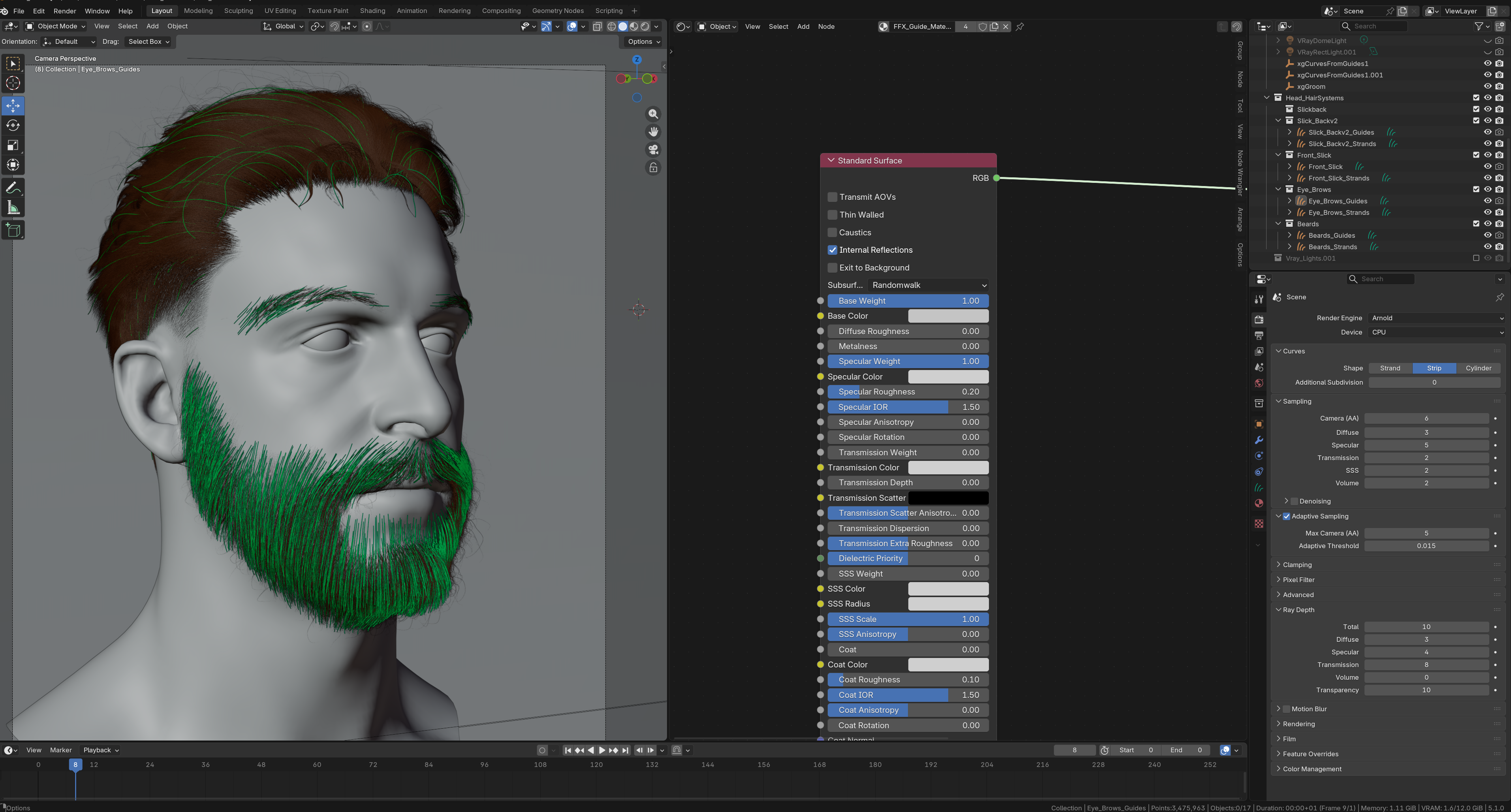Jump to the timeline end frame
Screen dimensions: 1511x812
pyautogui.click(x=625, y=750)
